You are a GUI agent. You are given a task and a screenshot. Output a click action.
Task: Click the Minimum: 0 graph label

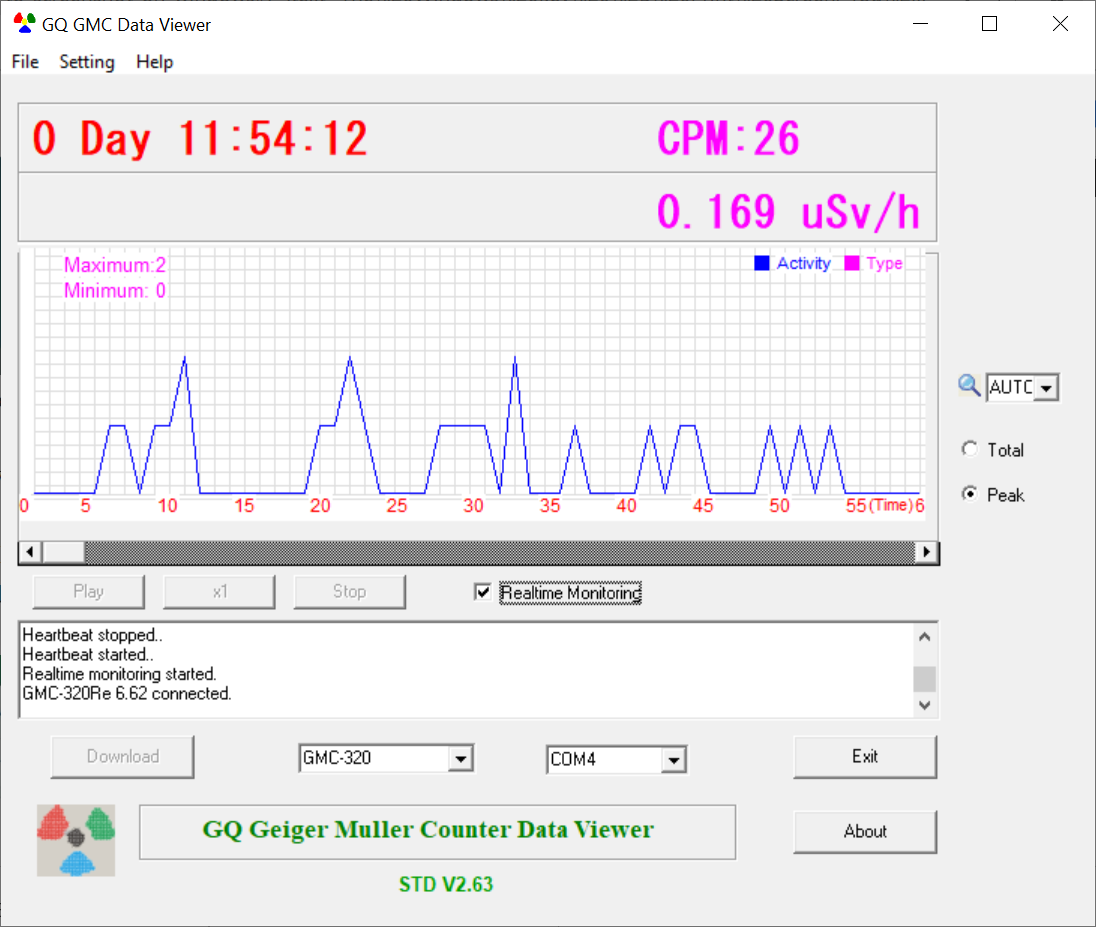point(115,291)
